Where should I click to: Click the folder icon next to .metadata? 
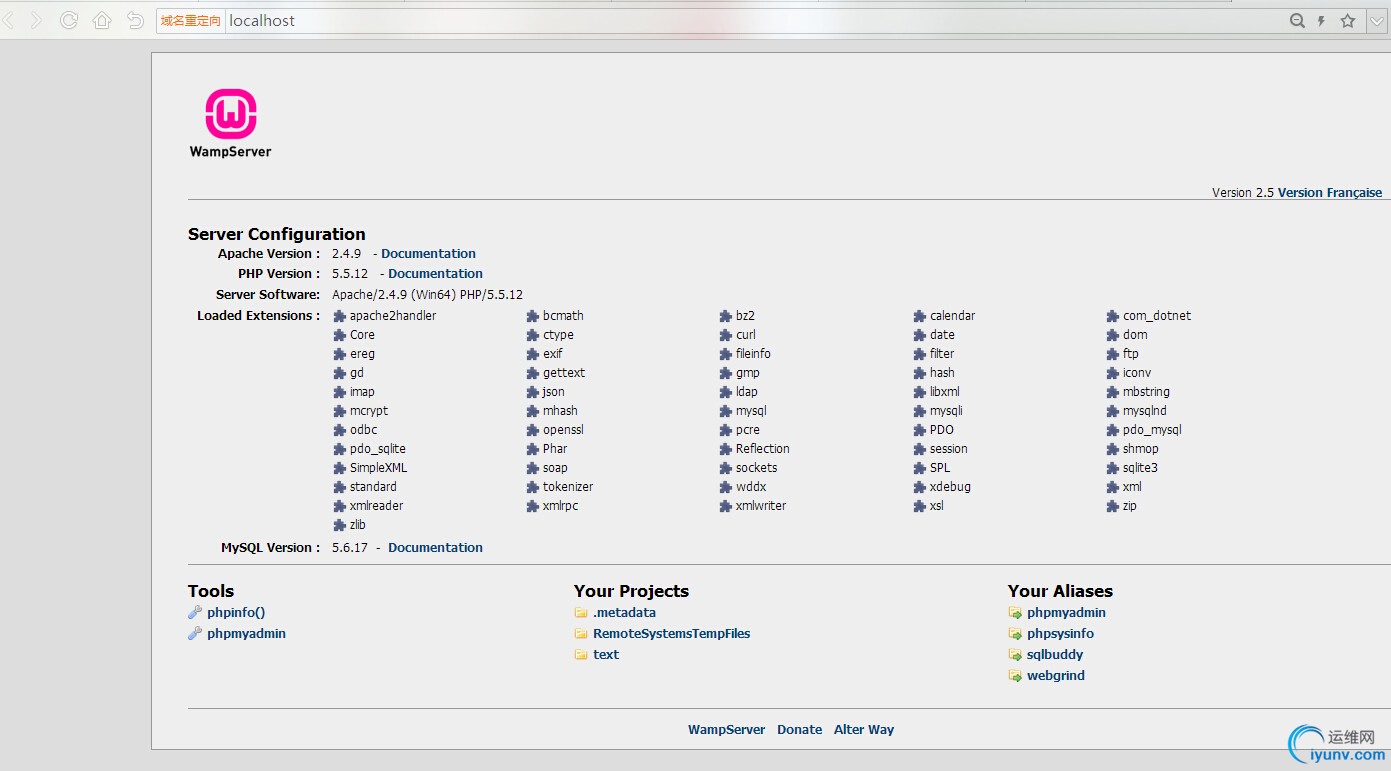pos(581,613)
